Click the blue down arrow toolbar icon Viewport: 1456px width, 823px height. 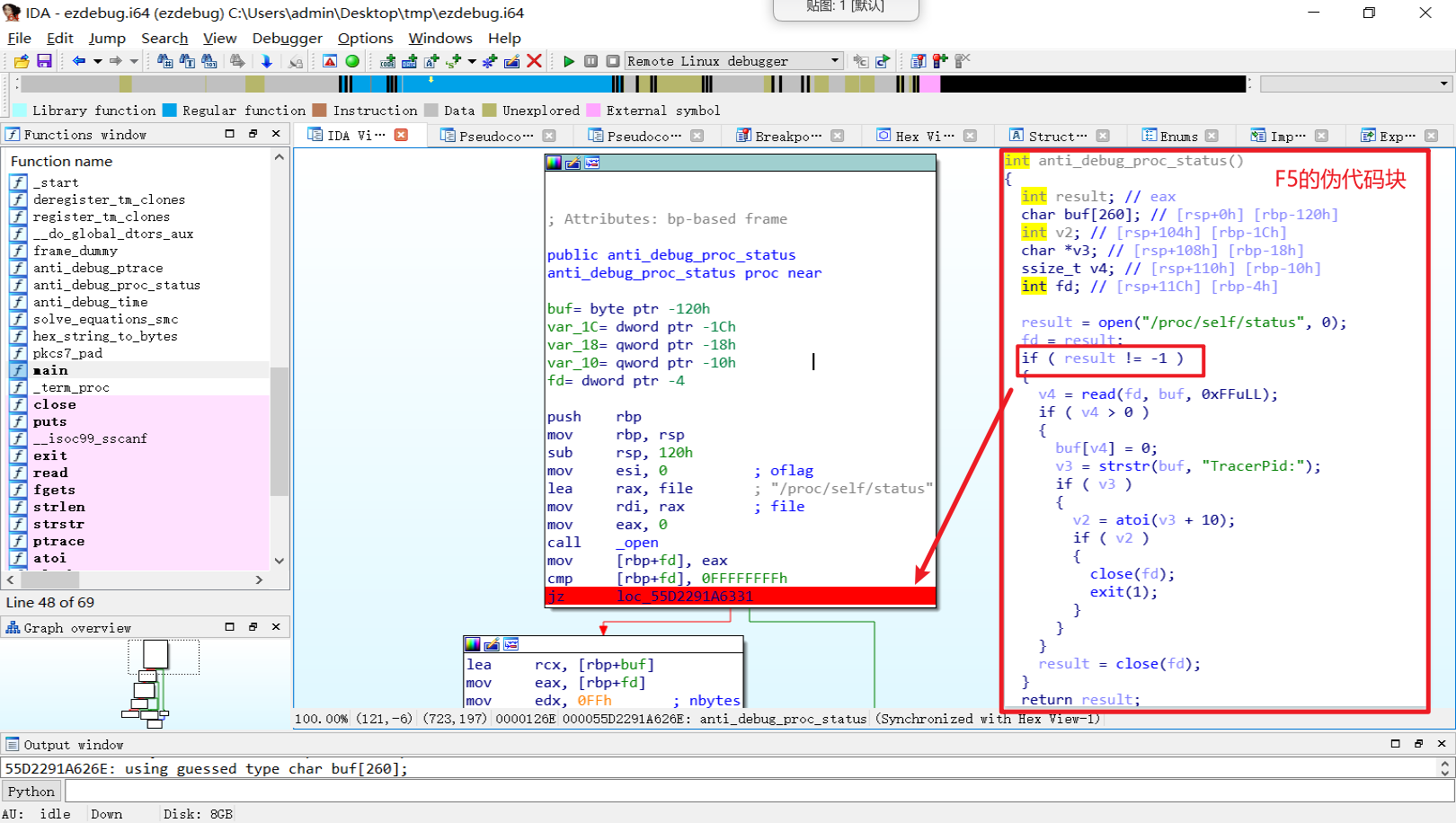[x=267, y=61]
